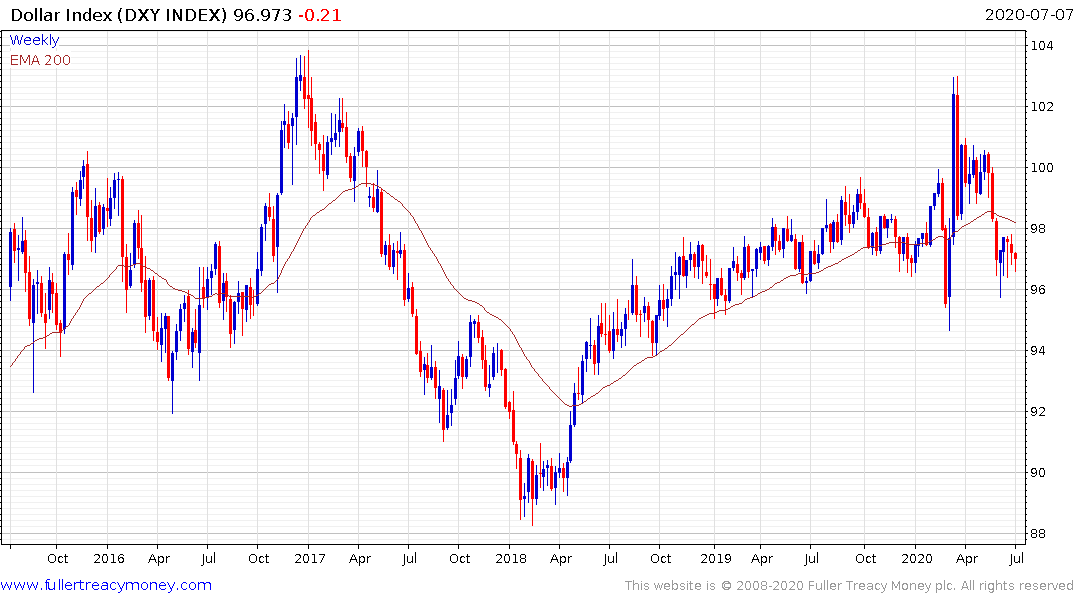Click the 2018 year axis label
This screenshot has height=600, width=1075.
click(x=511, y=558)
